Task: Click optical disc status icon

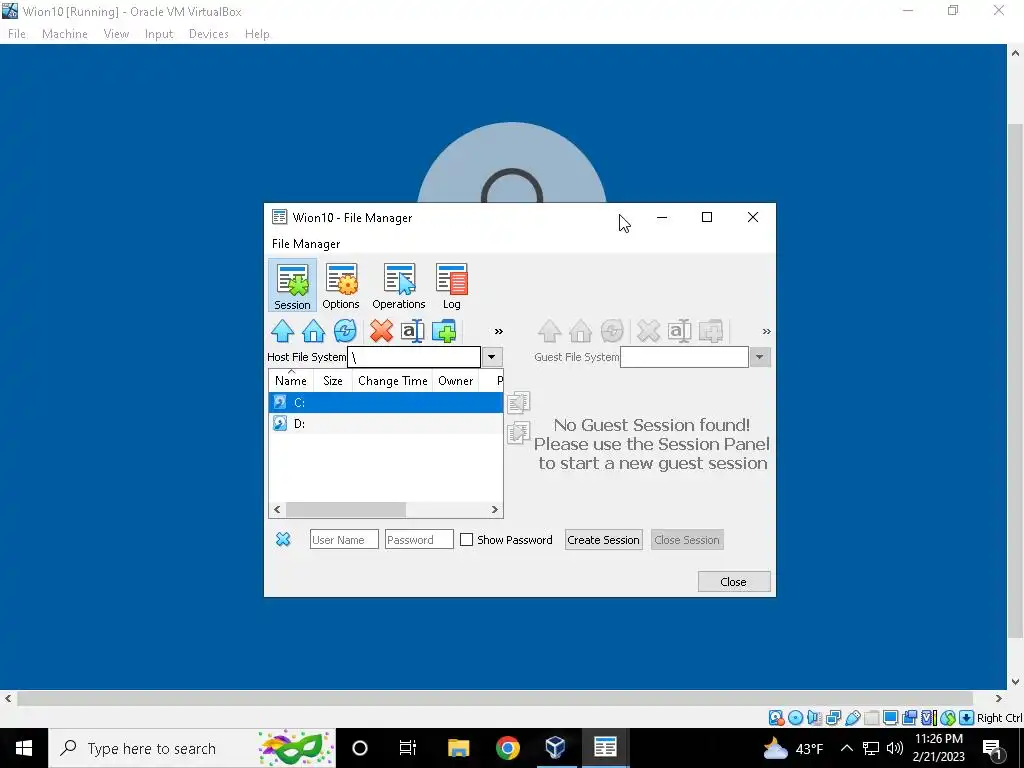Action: pyautogui.click(x=795, y=718)
